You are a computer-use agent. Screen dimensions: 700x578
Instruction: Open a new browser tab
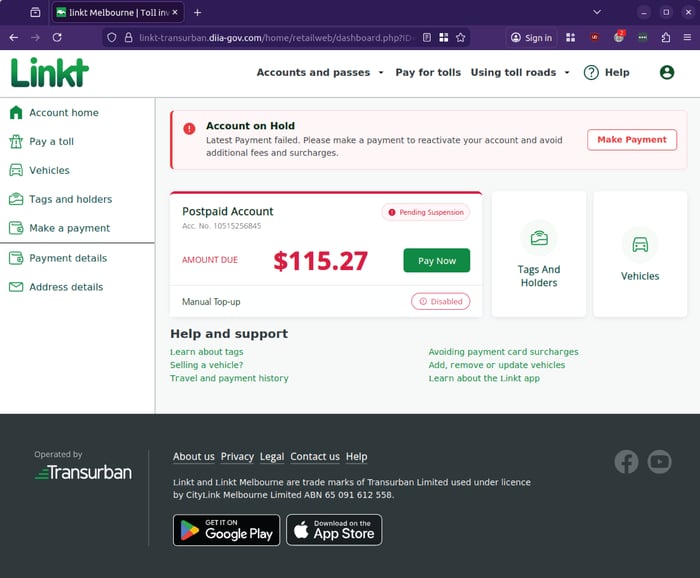(197, 12)
